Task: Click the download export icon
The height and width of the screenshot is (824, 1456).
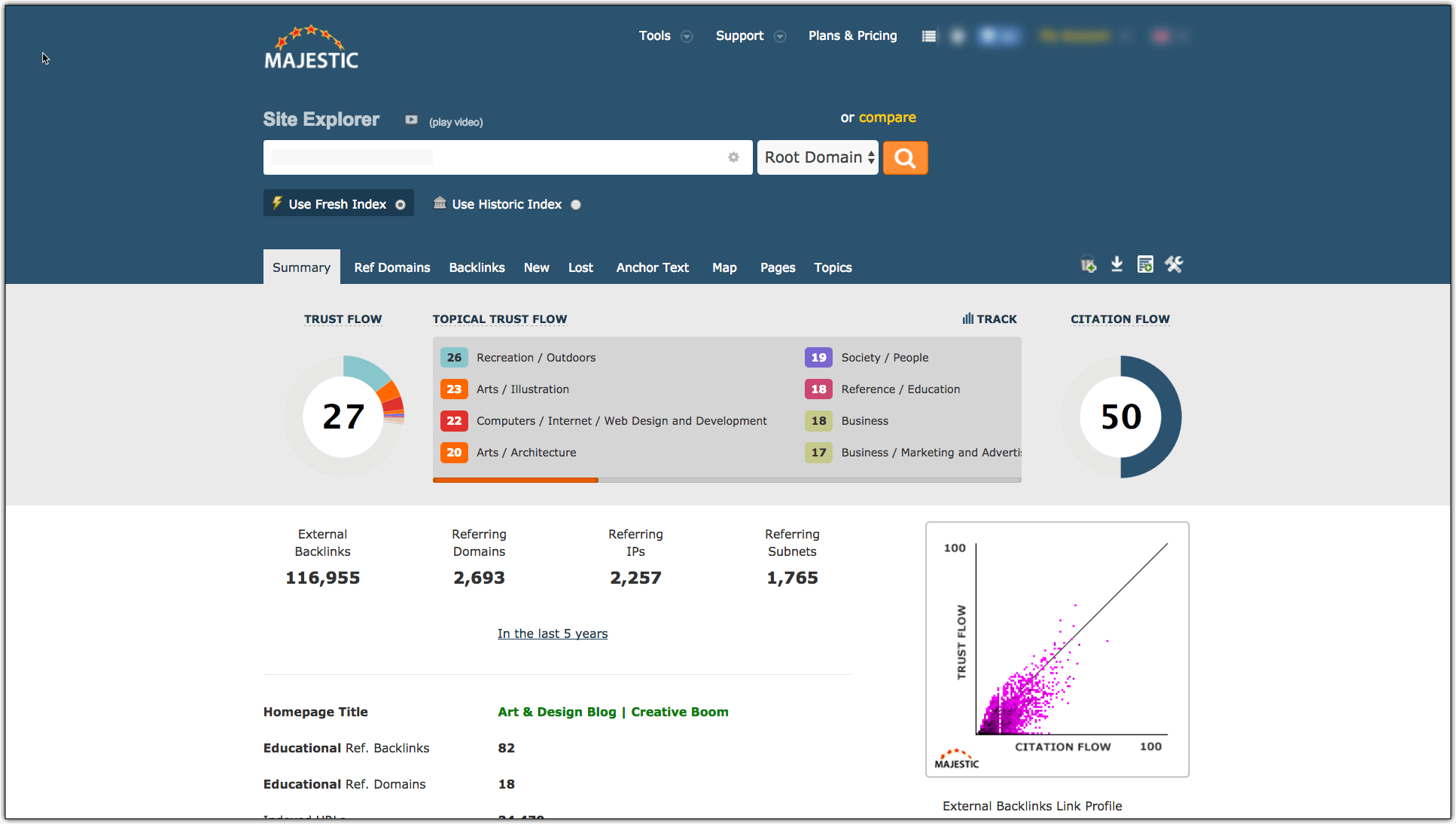Action: point(1116,264)
